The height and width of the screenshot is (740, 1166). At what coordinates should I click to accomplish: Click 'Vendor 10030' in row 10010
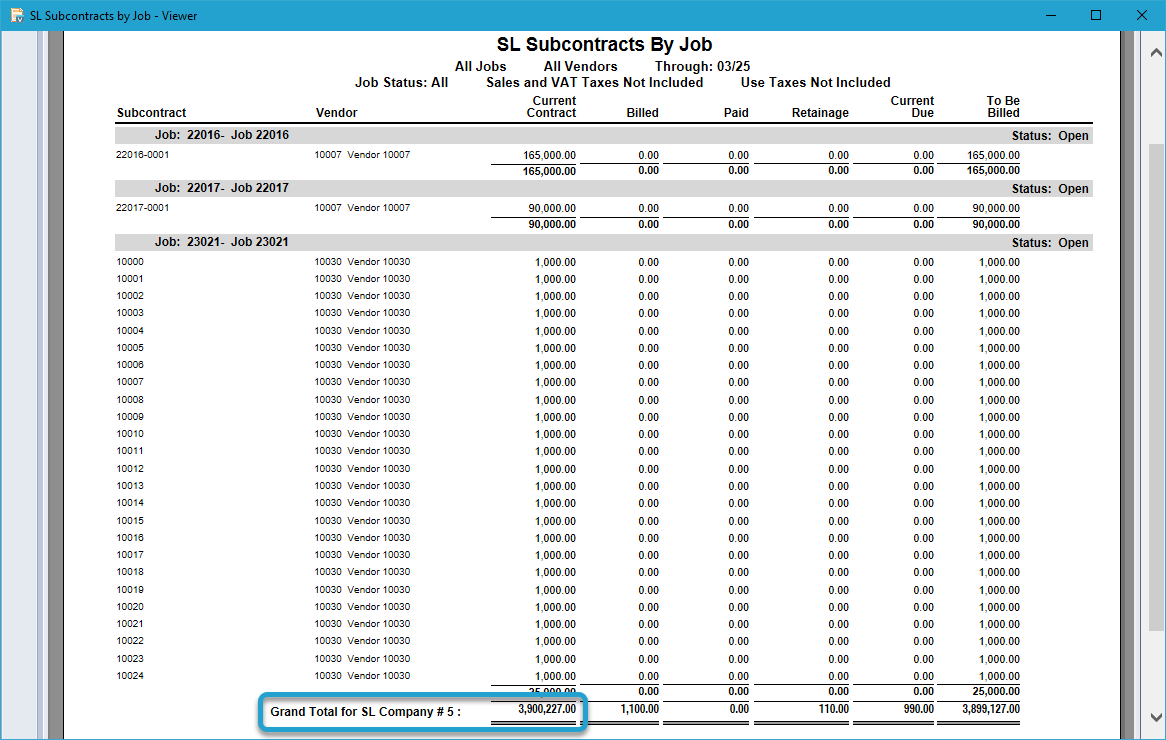379,434
